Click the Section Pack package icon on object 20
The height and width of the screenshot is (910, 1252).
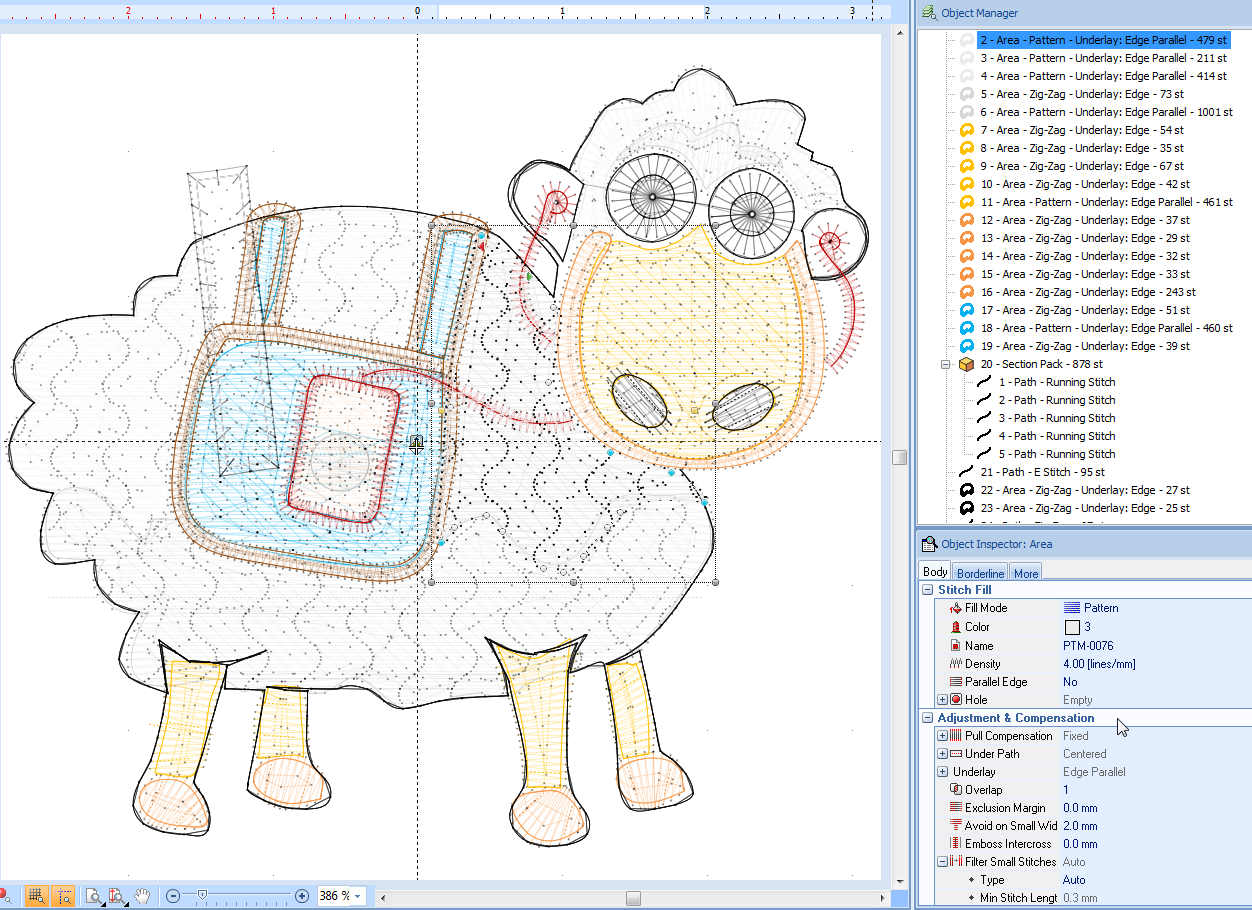(965, 364)
